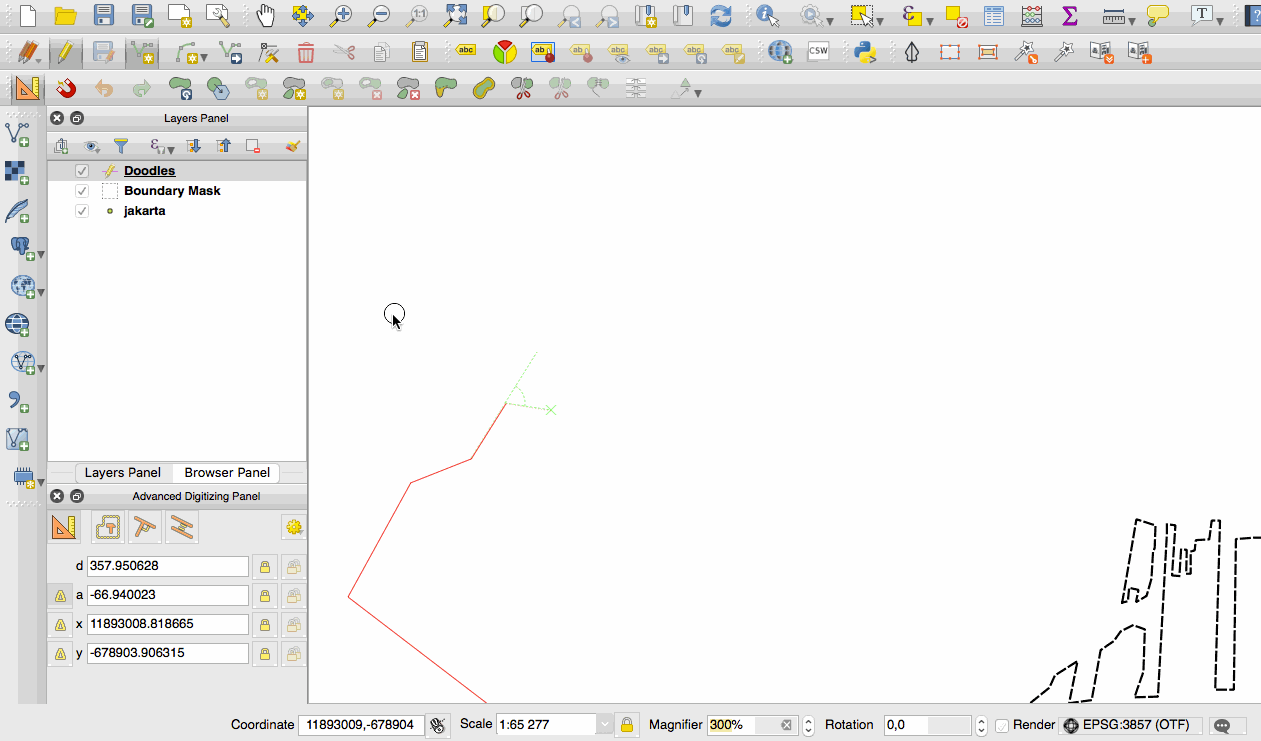
Task: Open the Python console
Action: click(x=865, y=52)
